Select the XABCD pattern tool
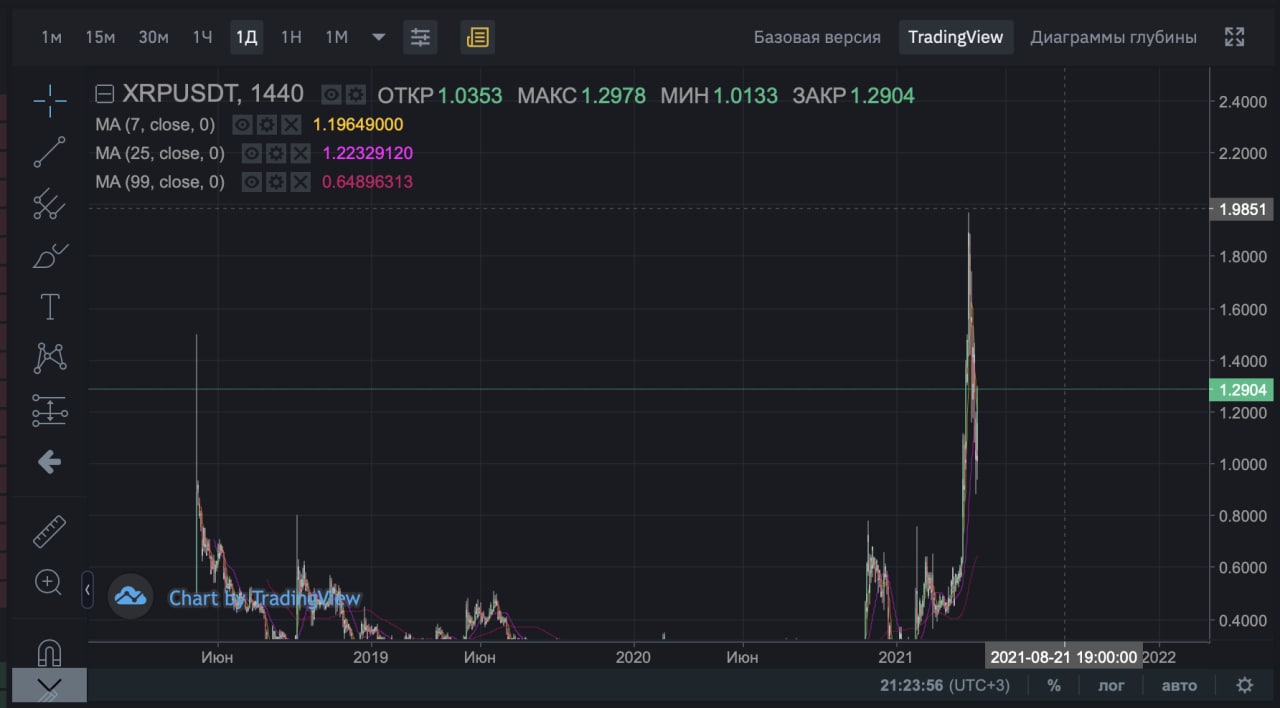This screenshot has width=1280, height=708. (49, 357)
